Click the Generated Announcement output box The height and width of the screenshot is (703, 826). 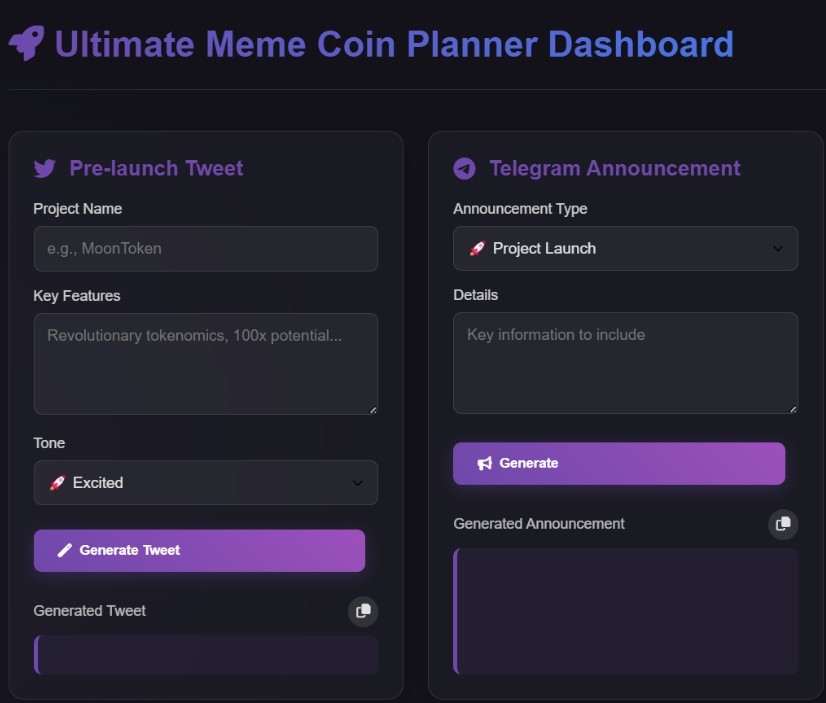(625, 610)
